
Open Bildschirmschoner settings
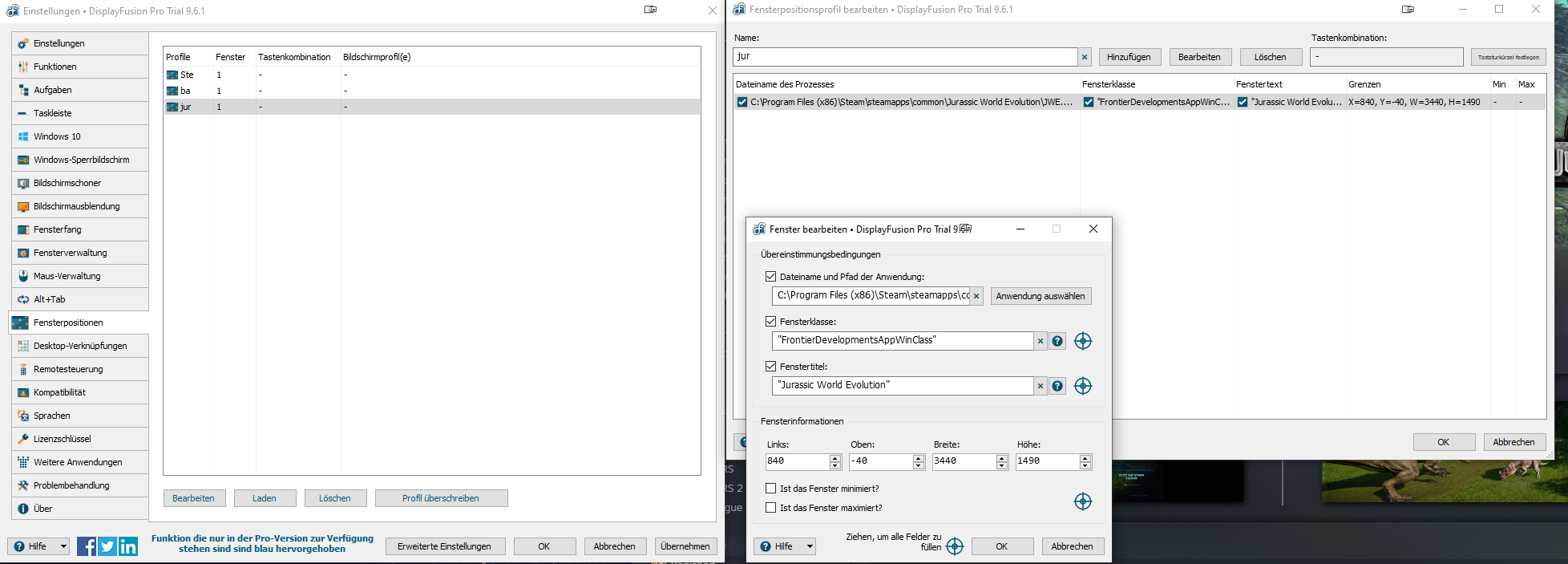coord(80,183)
